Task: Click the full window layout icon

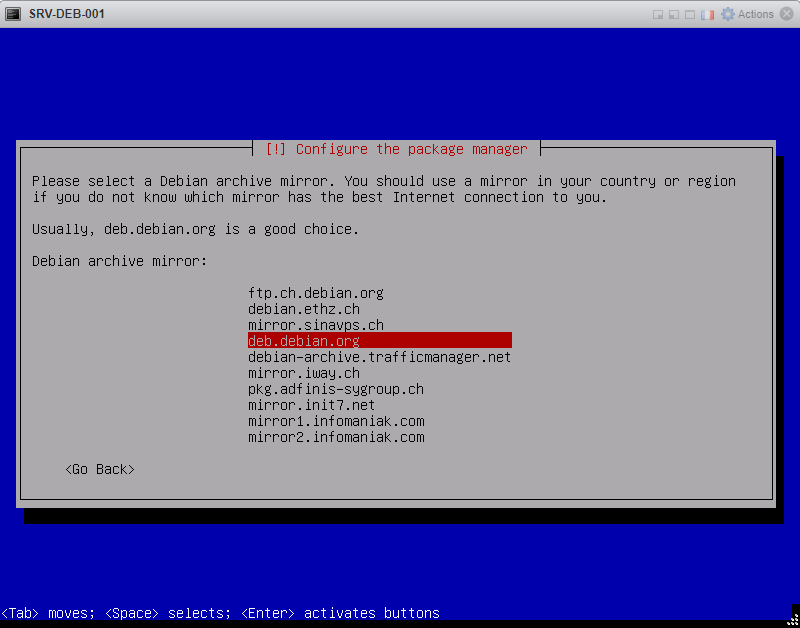Action: 690,14
